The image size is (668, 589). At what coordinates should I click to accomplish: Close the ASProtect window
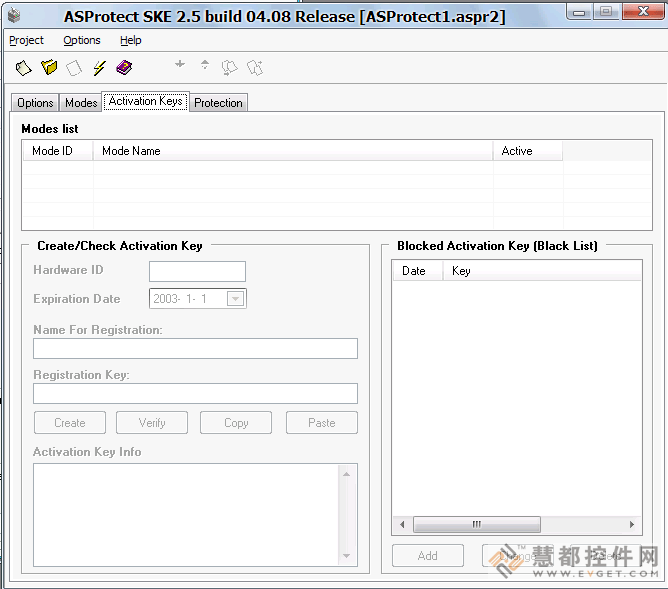(x=643, y=11)
